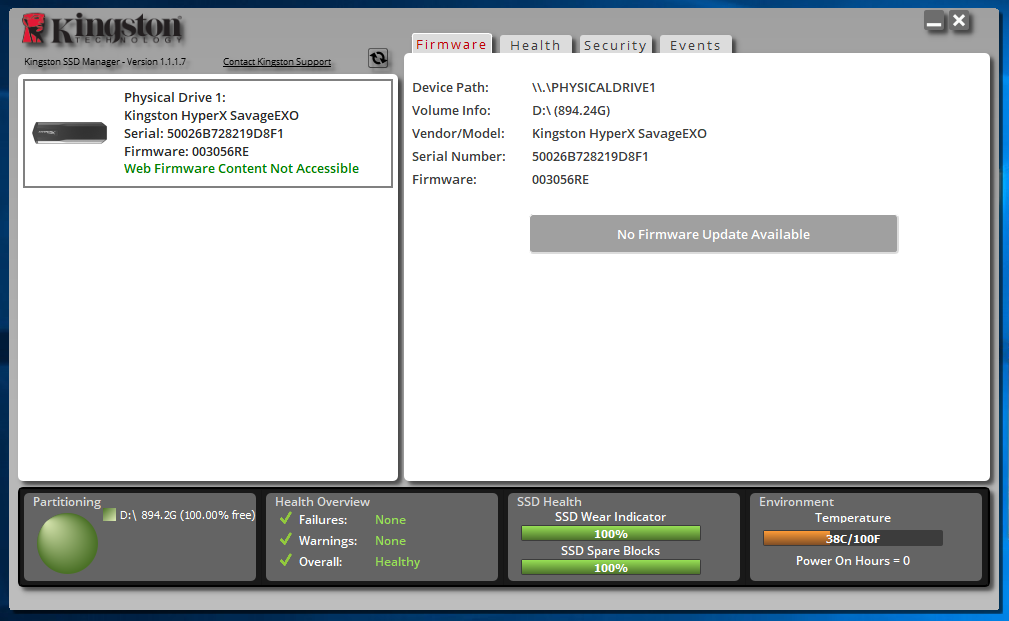Click the Temperature 38C/100F bar

click(853, 538)
